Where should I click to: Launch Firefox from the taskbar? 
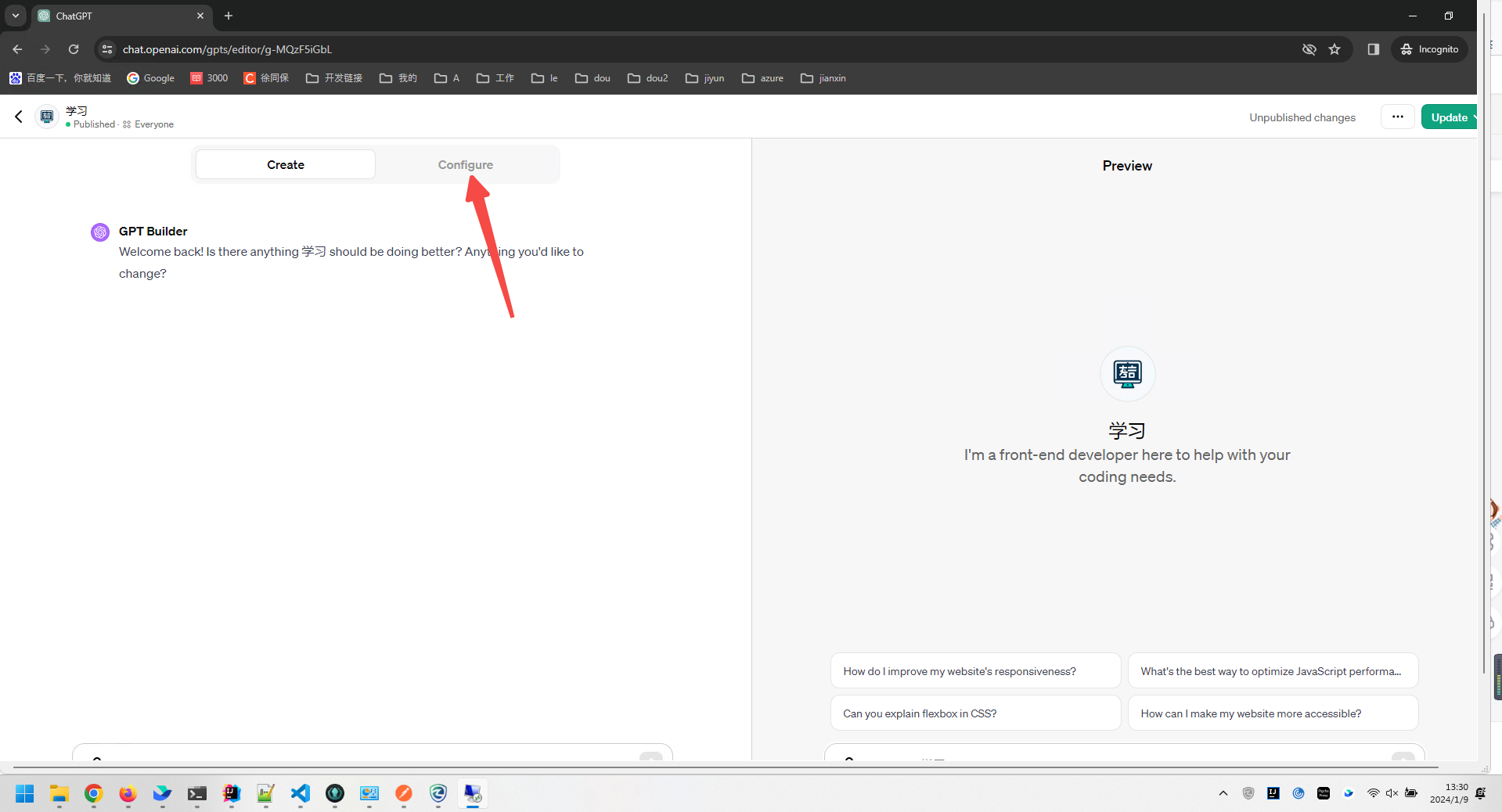tap(128, 793)
